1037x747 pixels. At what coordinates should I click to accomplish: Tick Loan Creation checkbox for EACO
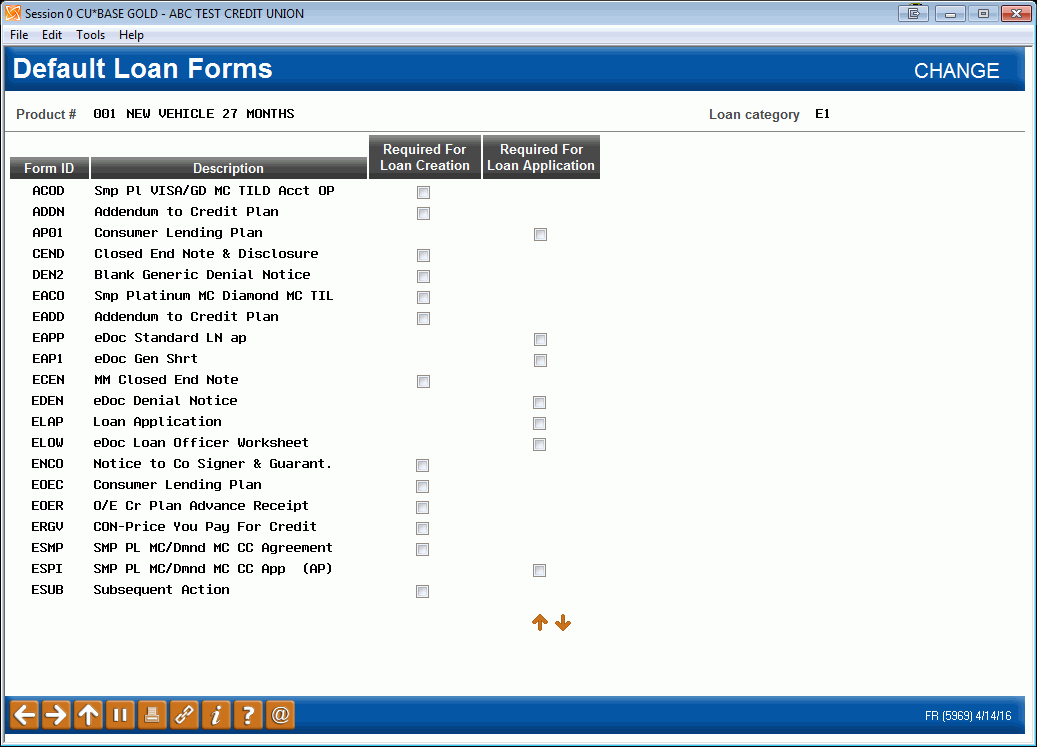tap(423, 297)
